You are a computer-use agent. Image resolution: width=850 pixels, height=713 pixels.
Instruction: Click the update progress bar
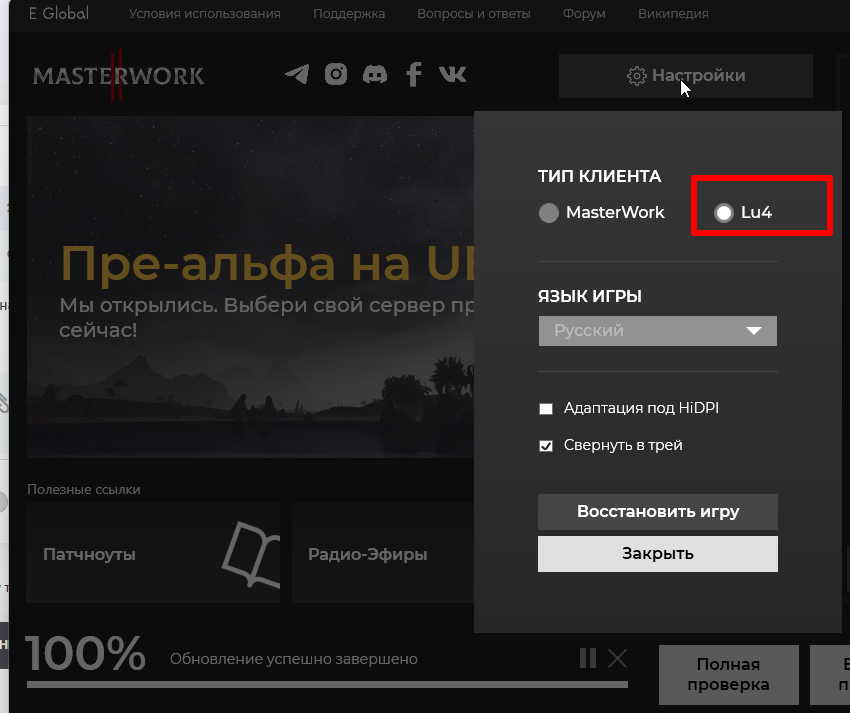pos(327,684)
